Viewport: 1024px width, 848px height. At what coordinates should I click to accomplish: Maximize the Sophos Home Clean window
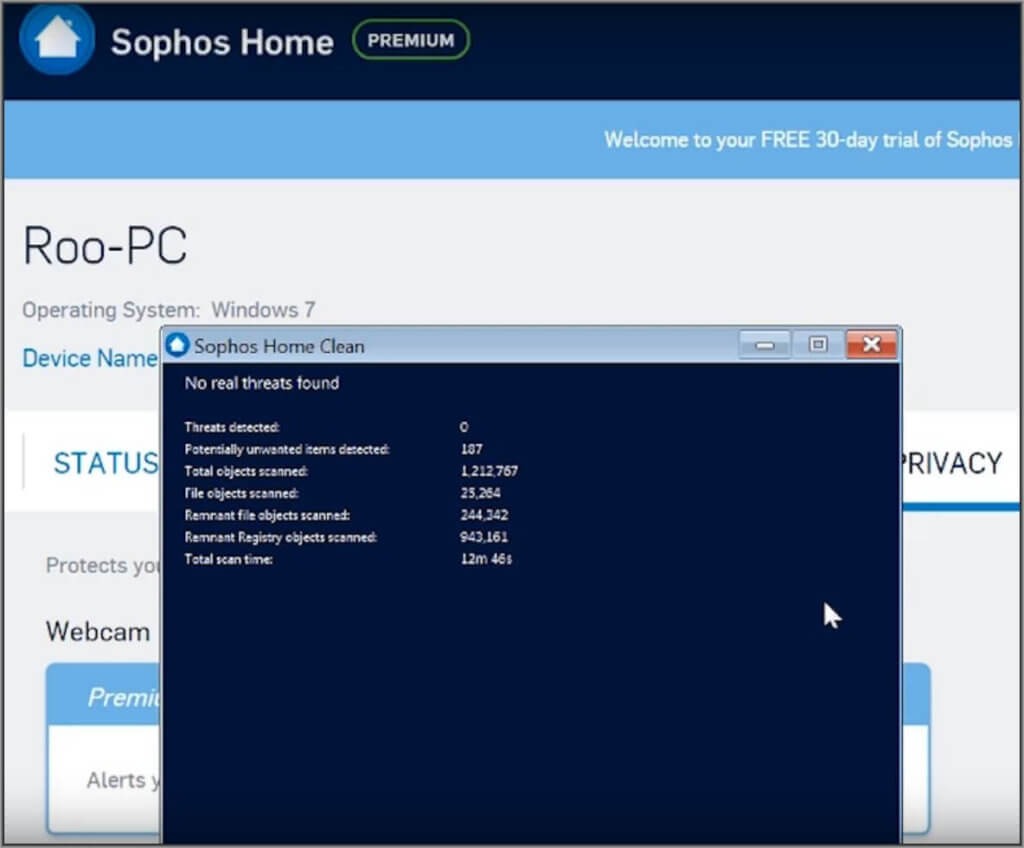point(818,344)
